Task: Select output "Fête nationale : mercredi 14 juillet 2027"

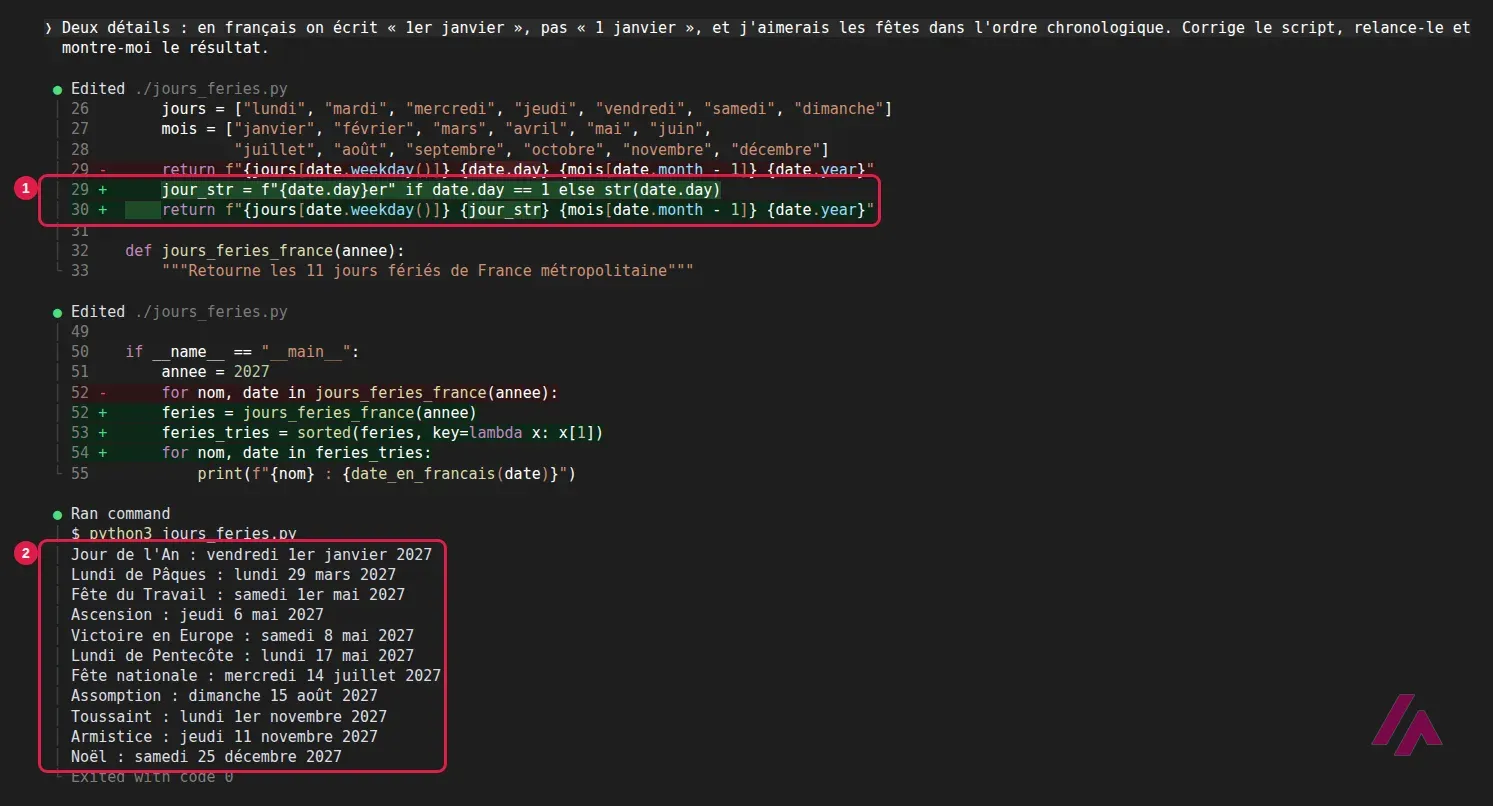Action: pyautogui.click(x=256, y=676)
